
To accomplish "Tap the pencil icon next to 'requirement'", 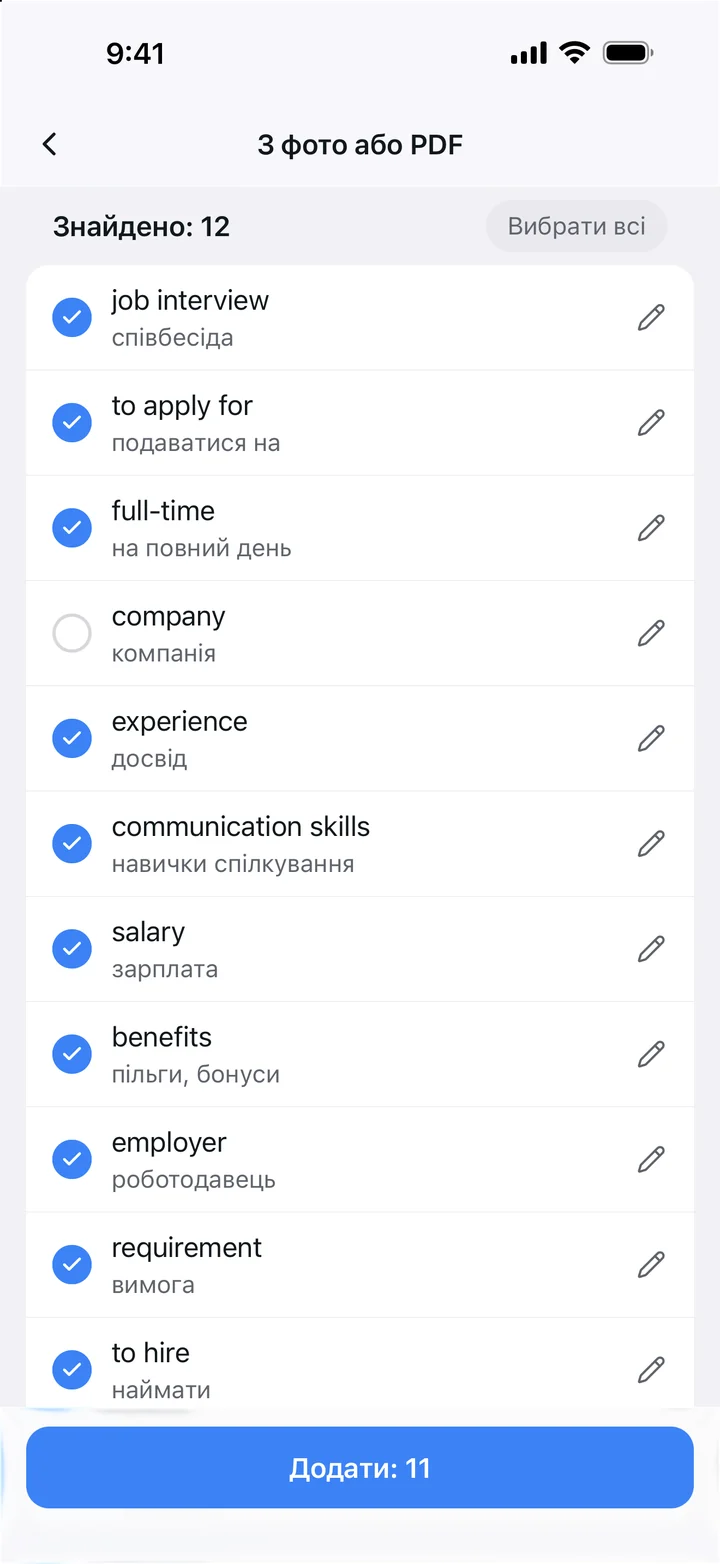I will point(651,1264).
